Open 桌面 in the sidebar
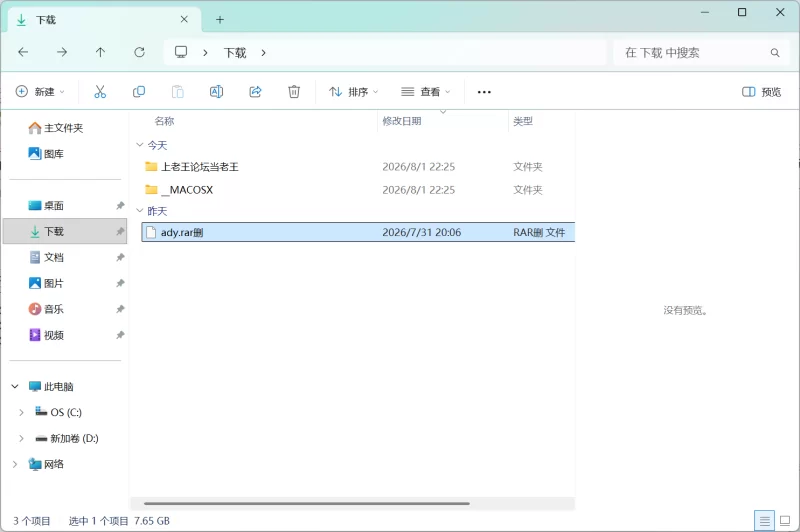The height and width of the screenshot is (532, 800). pos(46,206)
